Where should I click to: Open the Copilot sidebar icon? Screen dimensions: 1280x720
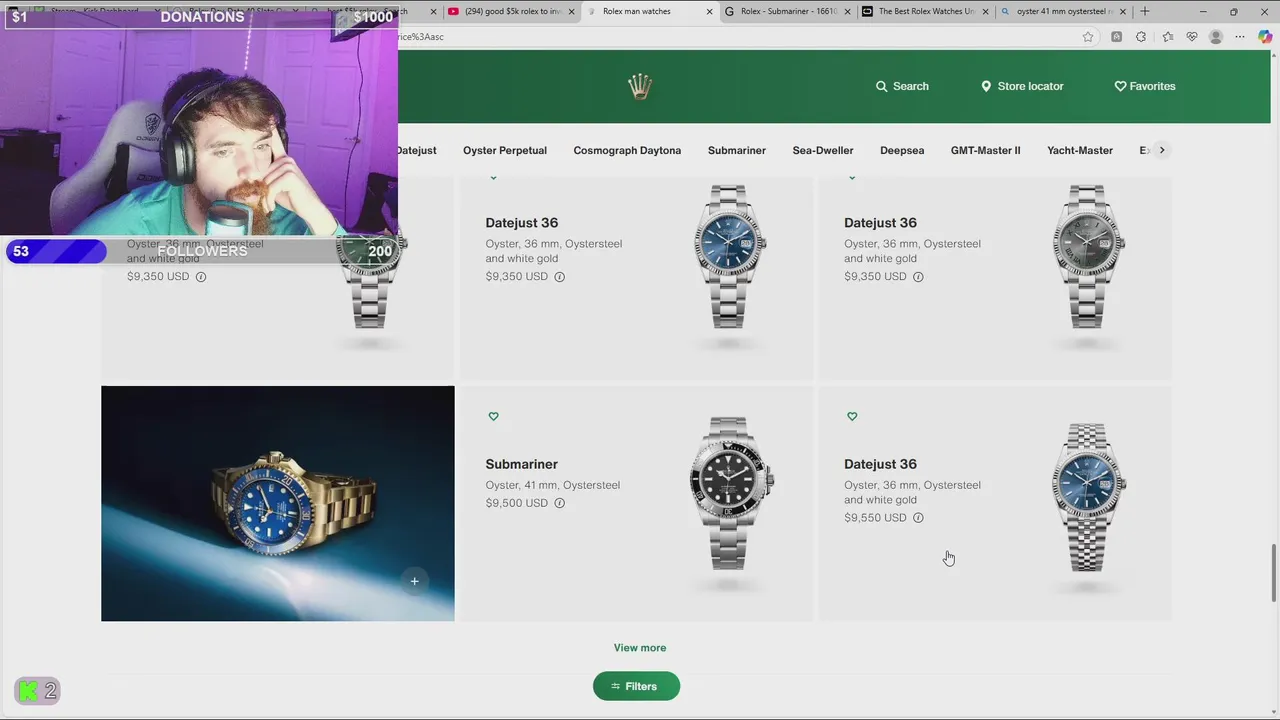point(1265,37)
